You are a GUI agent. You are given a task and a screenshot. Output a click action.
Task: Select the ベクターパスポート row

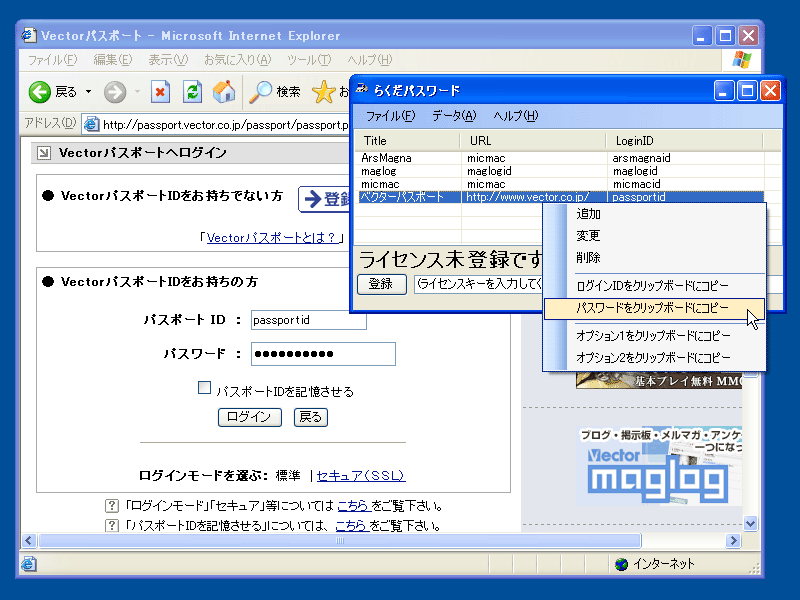click(x=561, y=197)
